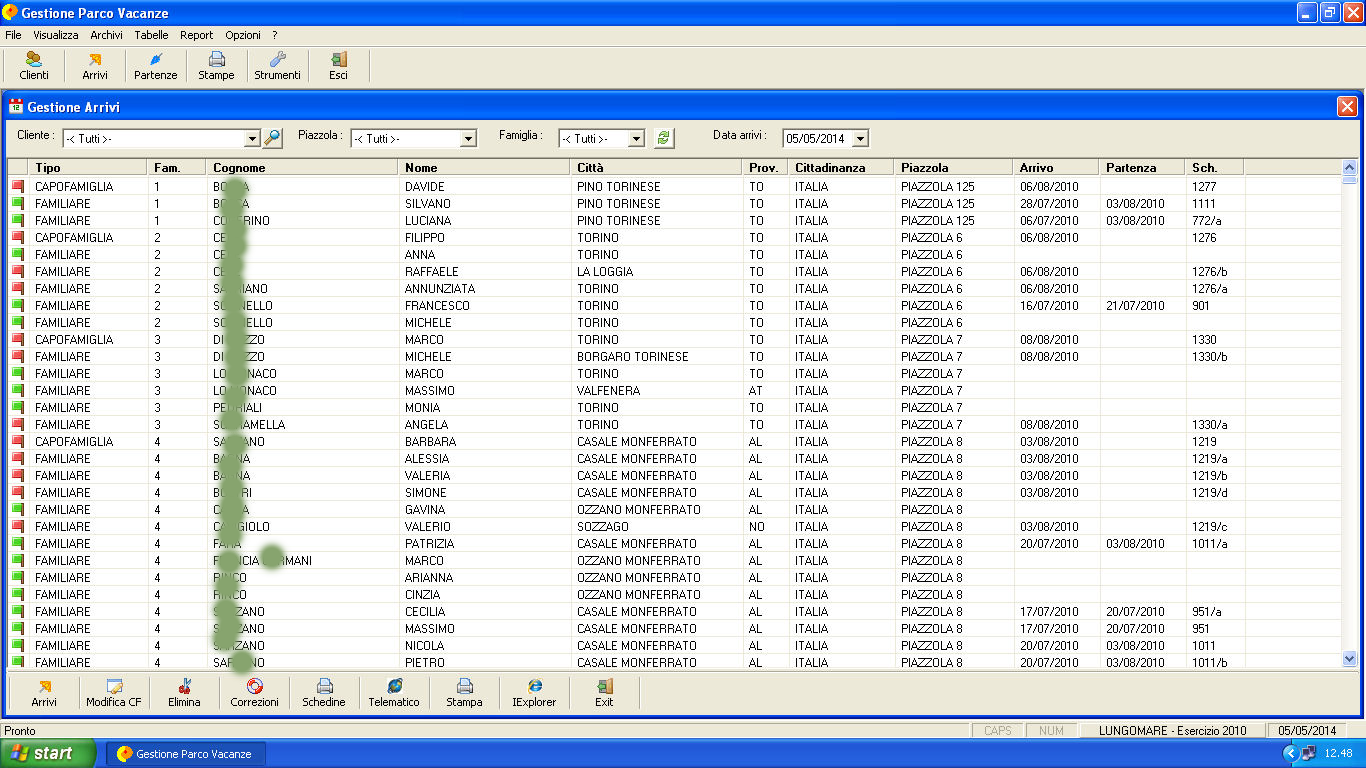Click Modifica CF in bottom toolbar
Viewport: 1366px width, 768px height.
pos(114,693)
